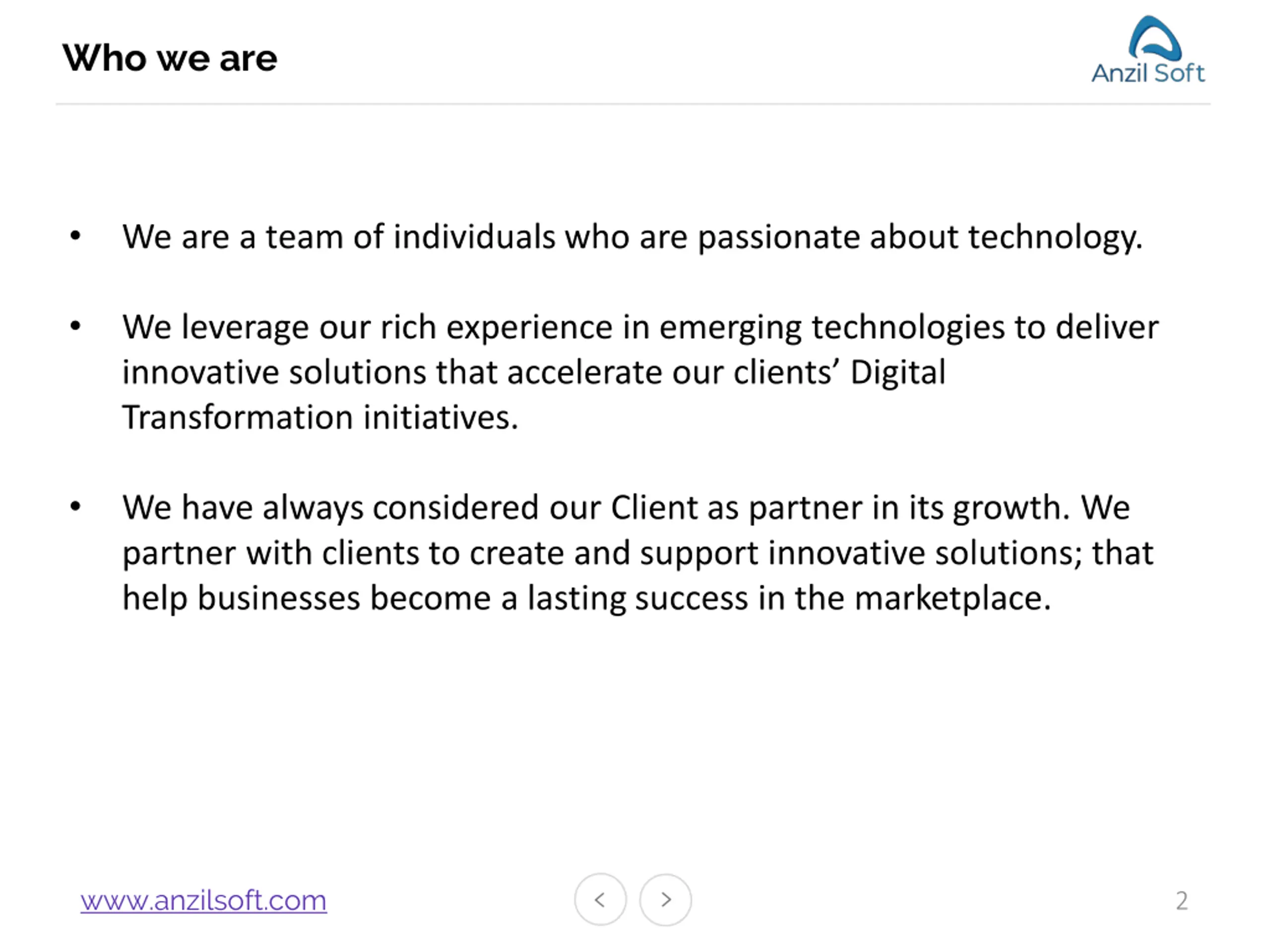Select the slide number 2
The image size is (1270, 952).
click(x=1182, y=900)
